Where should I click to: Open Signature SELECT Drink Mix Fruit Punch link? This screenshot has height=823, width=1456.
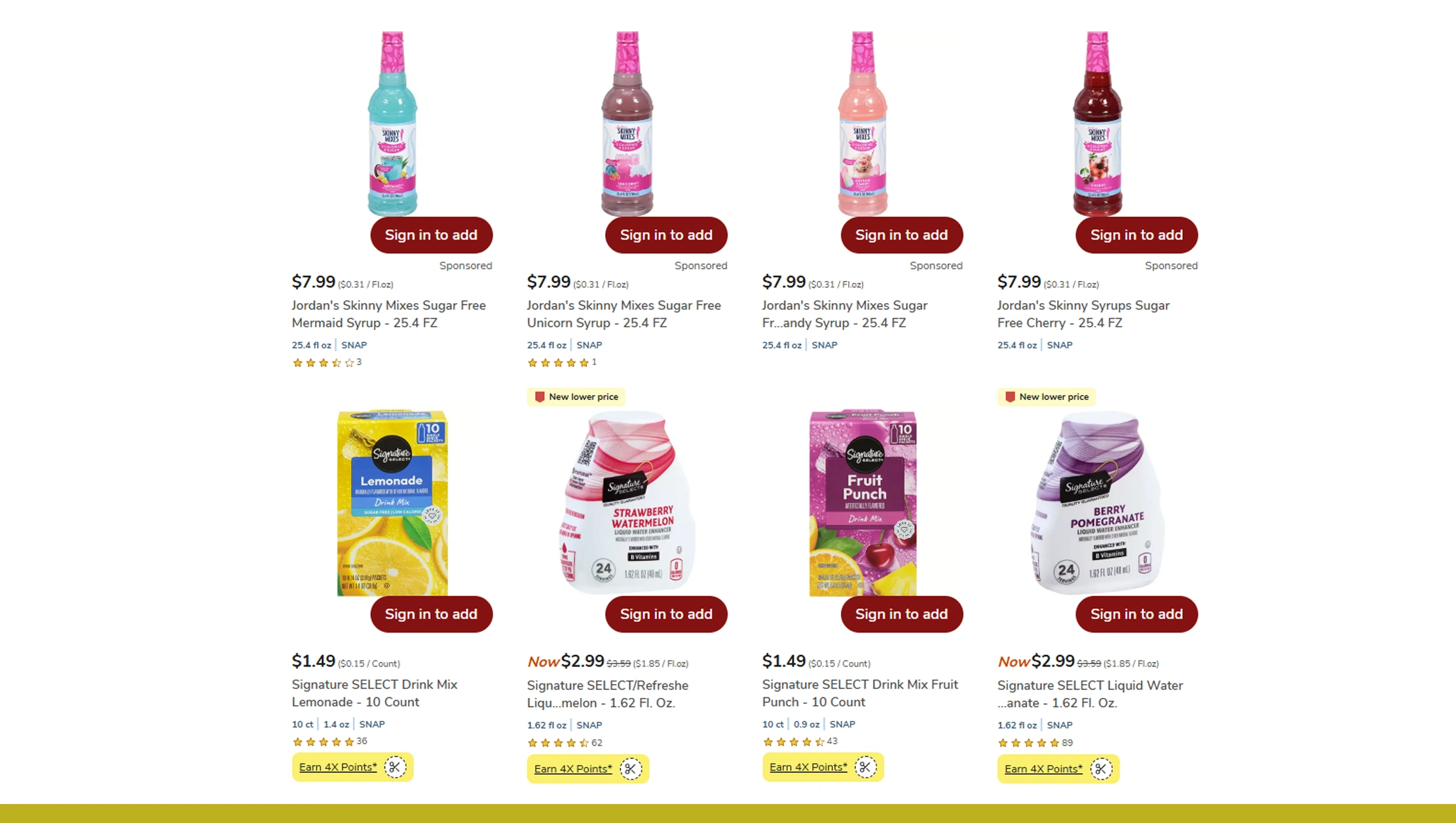click(x=860, y=693)
